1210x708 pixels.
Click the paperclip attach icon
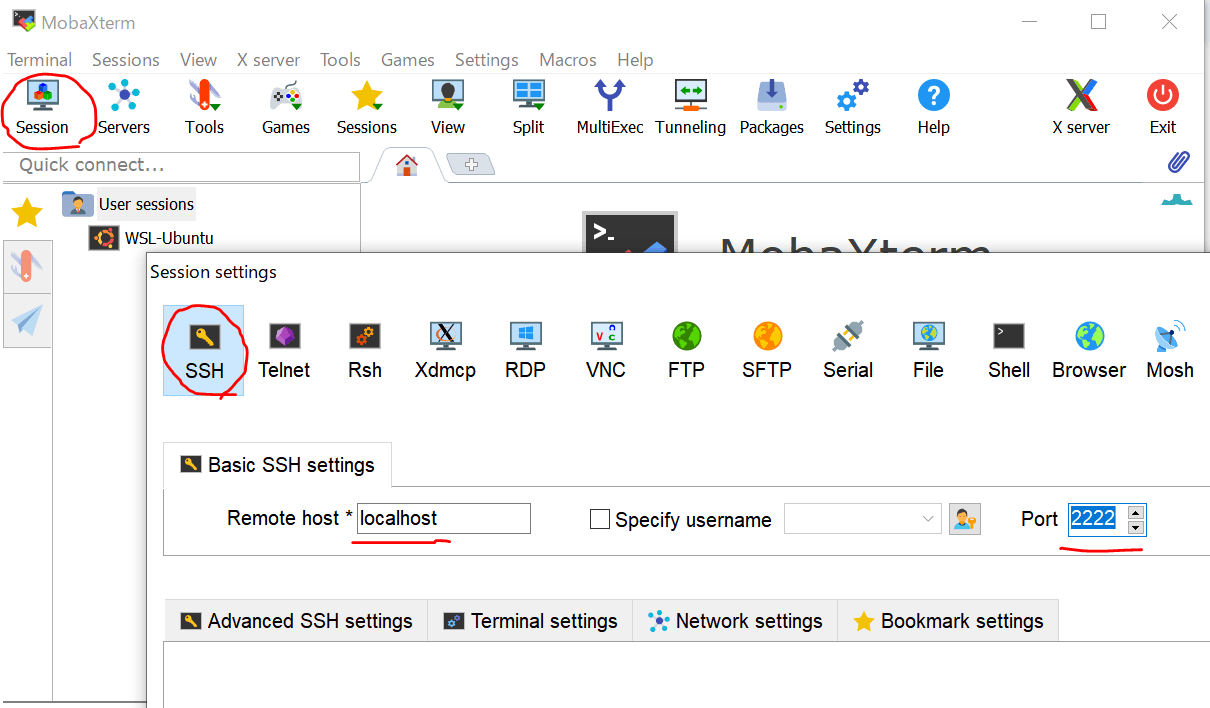tap(1180, 161)
